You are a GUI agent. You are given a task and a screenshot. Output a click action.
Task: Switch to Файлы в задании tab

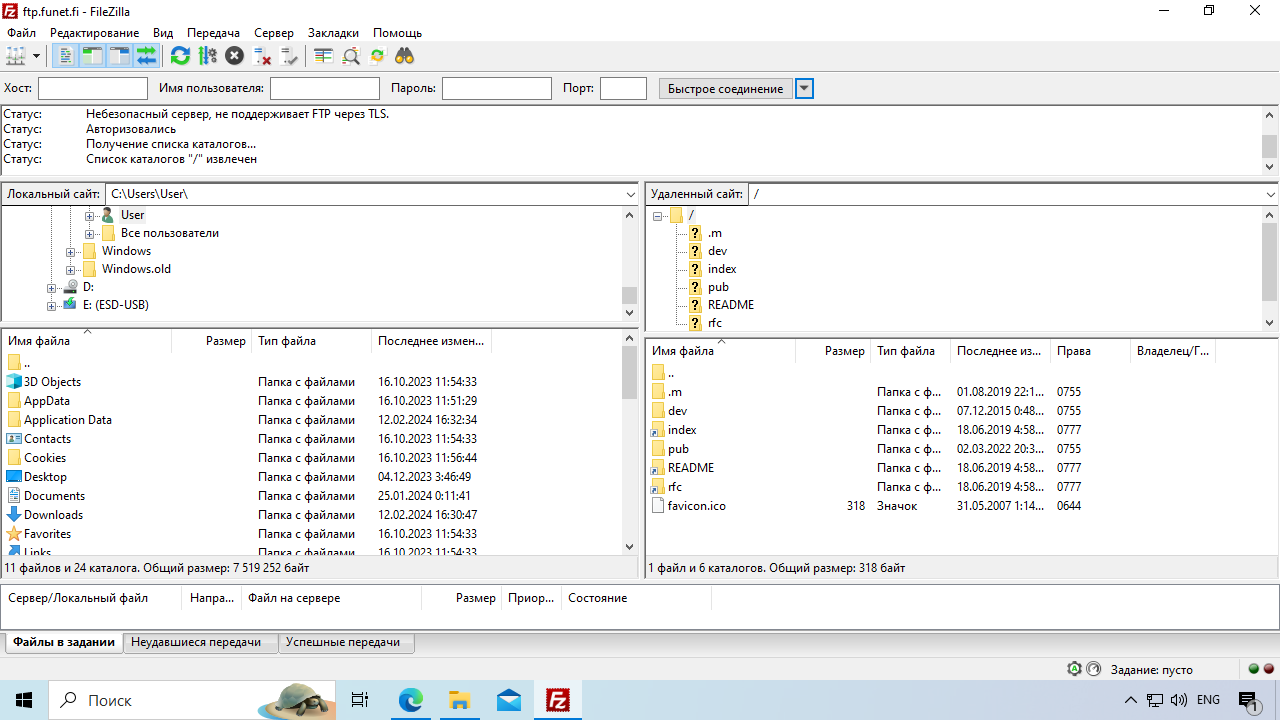(63, 642)
